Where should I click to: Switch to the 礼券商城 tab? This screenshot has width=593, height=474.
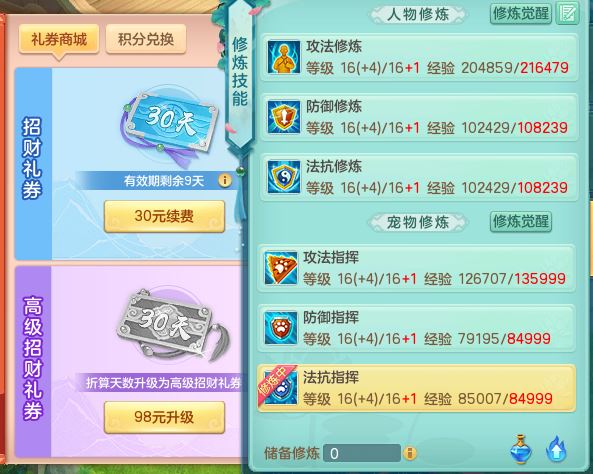coord(59,39)
